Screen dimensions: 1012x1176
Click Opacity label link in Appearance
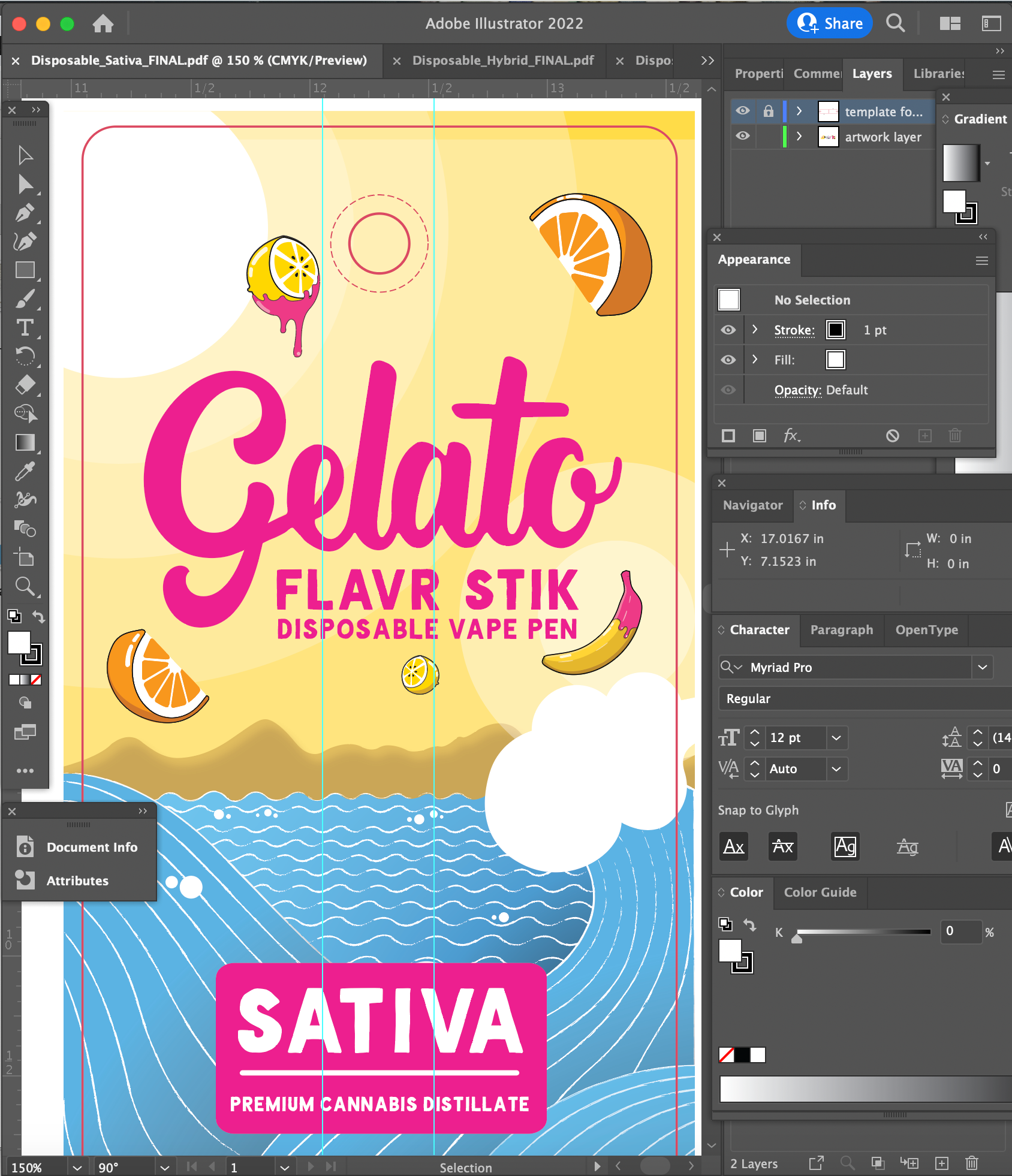click(797, 390)
